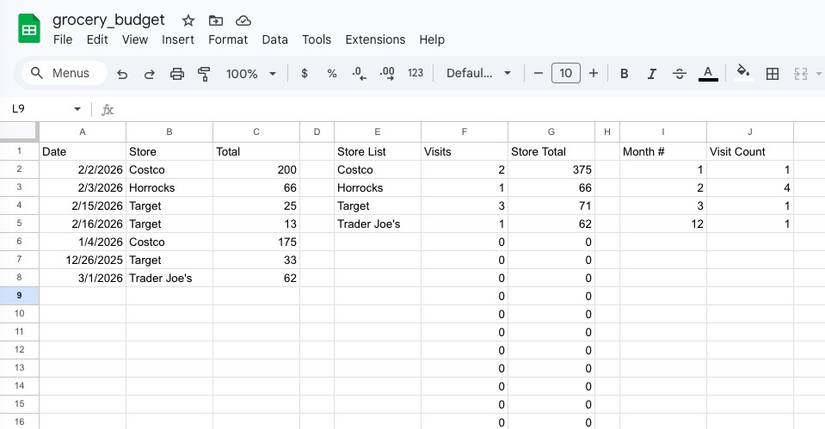The height and width of the screenshot is (429, 825).
Task: Select cell with date 2/15/2026
Action: point(83,206)
